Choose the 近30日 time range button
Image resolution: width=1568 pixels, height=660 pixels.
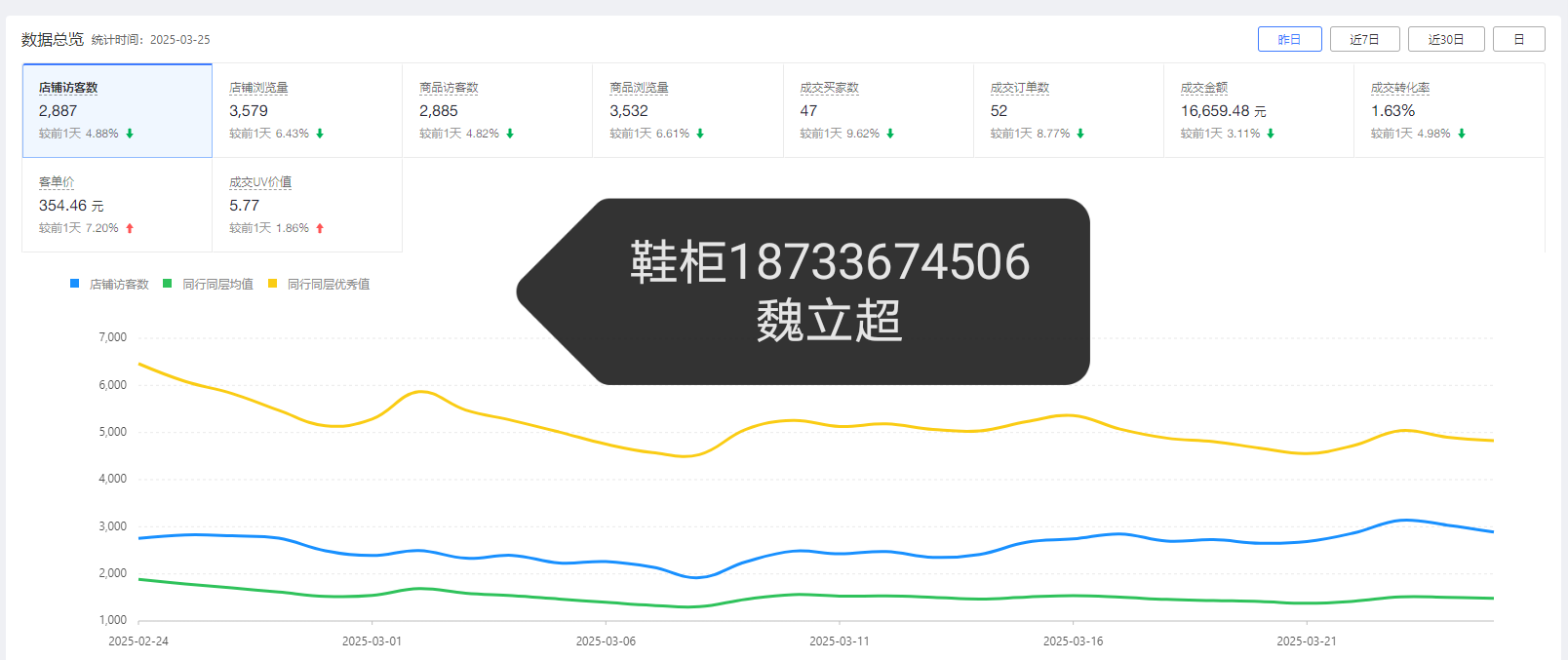click(x=1446, y=39)
